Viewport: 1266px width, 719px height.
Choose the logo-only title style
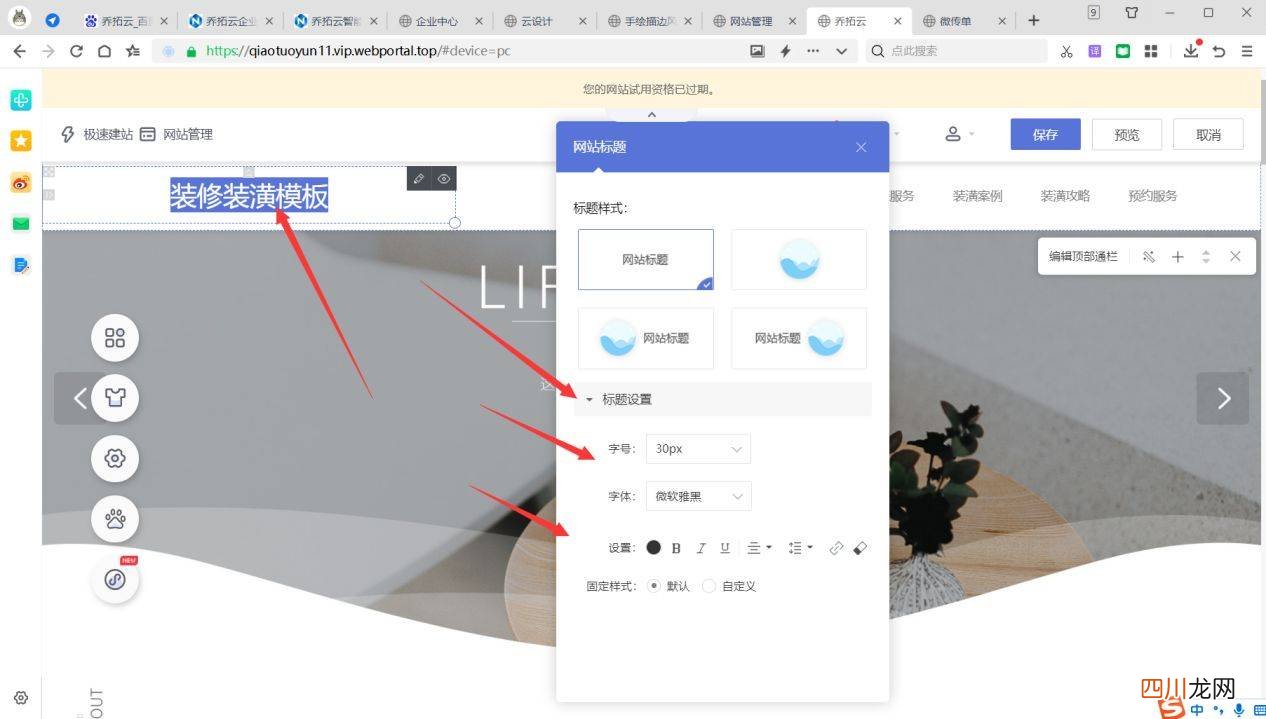[x=799, y=260]
